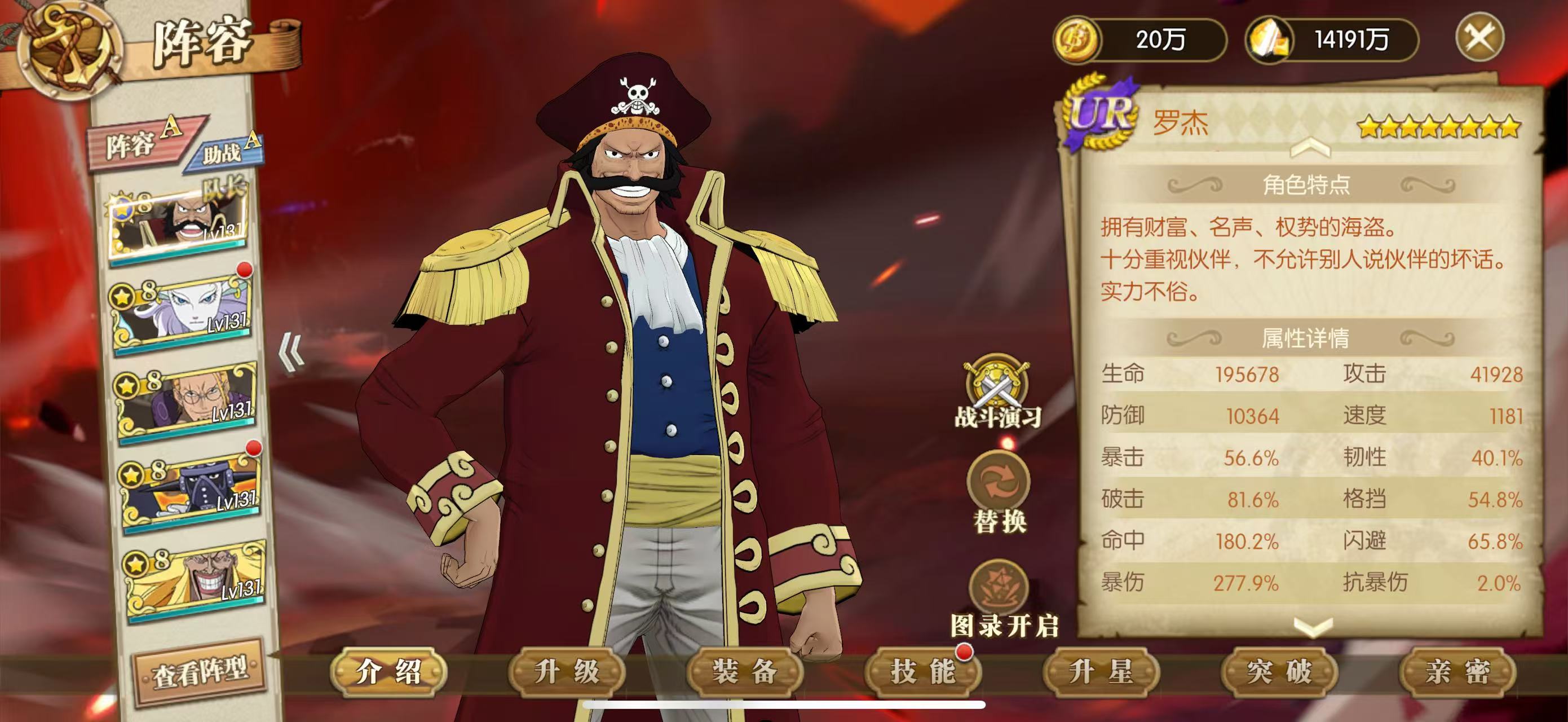Click the eight-star rating row
This screenshot has height=722, width=1568.
[x=1439, y=126]
